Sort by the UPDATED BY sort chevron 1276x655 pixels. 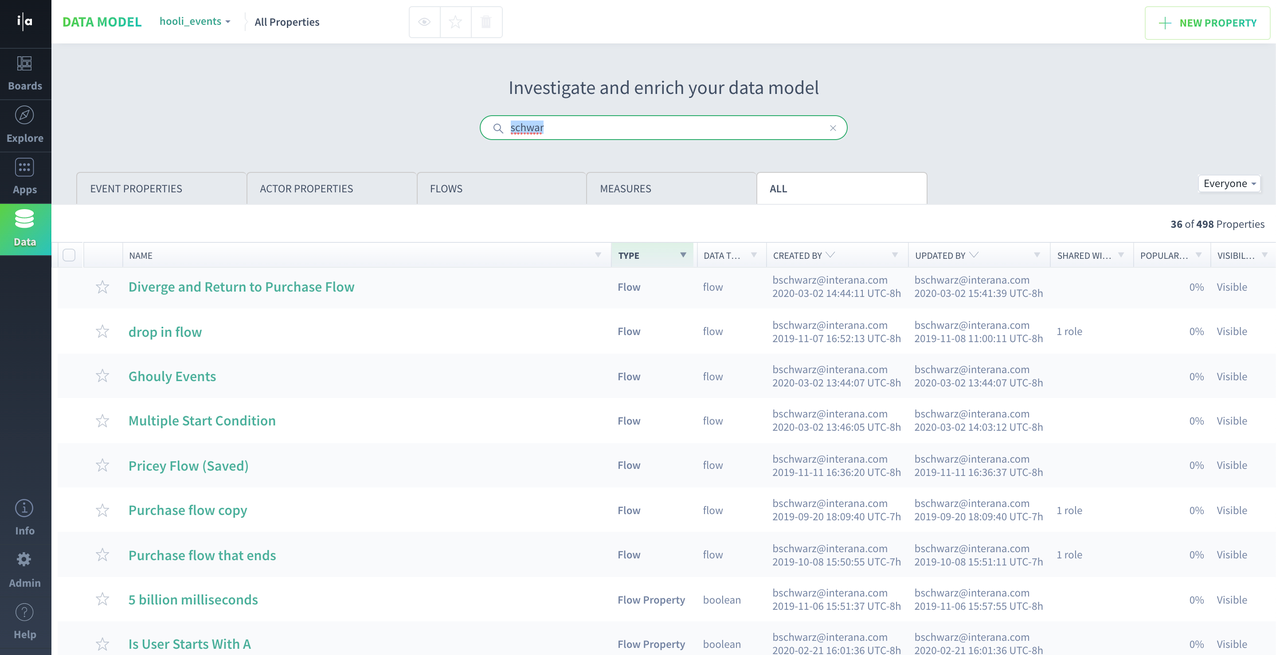tap(974, 255)
